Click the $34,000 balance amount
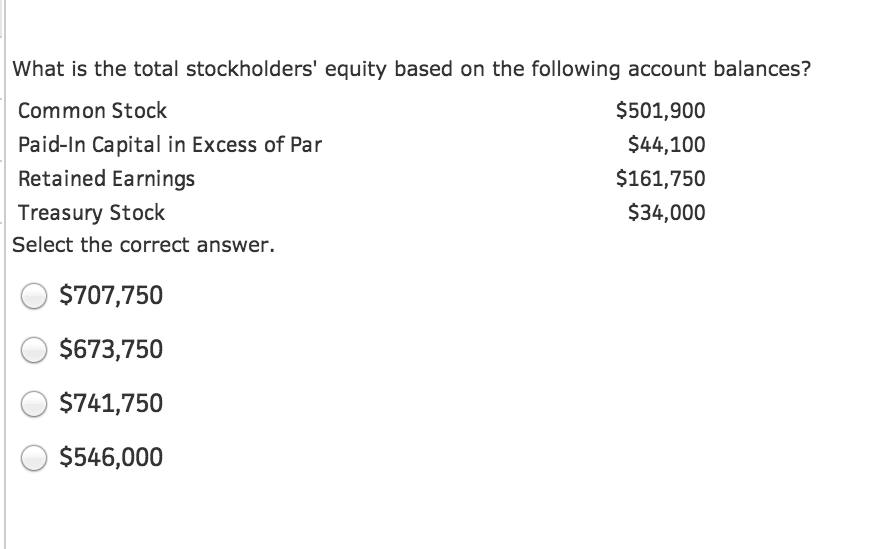Image resolution: width=871 pixels, height=549 pixels. tap(666, 213)
